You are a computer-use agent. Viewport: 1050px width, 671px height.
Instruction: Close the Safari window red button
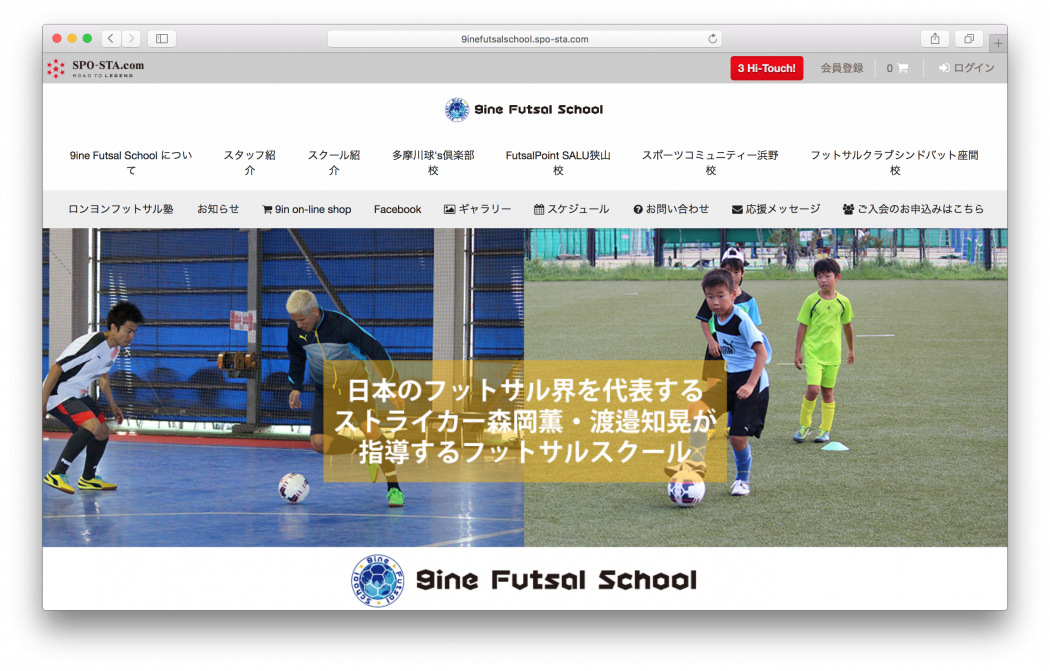[x=57, y=39]
